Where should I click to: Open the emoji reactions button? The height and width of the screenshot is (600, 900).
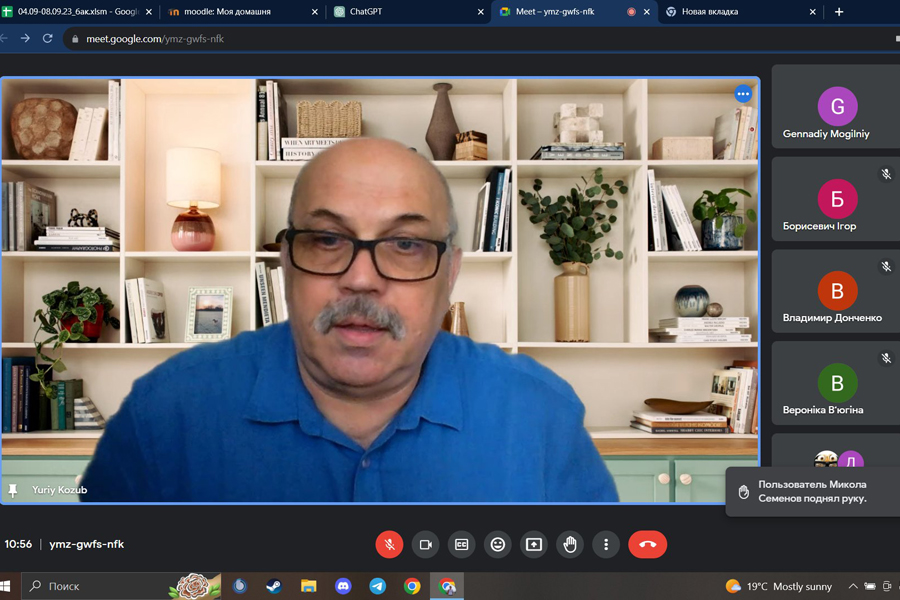click(x=497, y=544)
